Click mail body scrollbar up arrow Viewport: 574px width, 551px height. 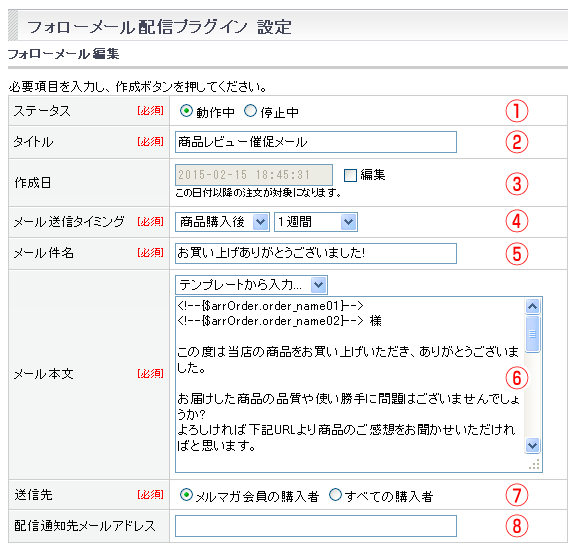coord(532,306)
